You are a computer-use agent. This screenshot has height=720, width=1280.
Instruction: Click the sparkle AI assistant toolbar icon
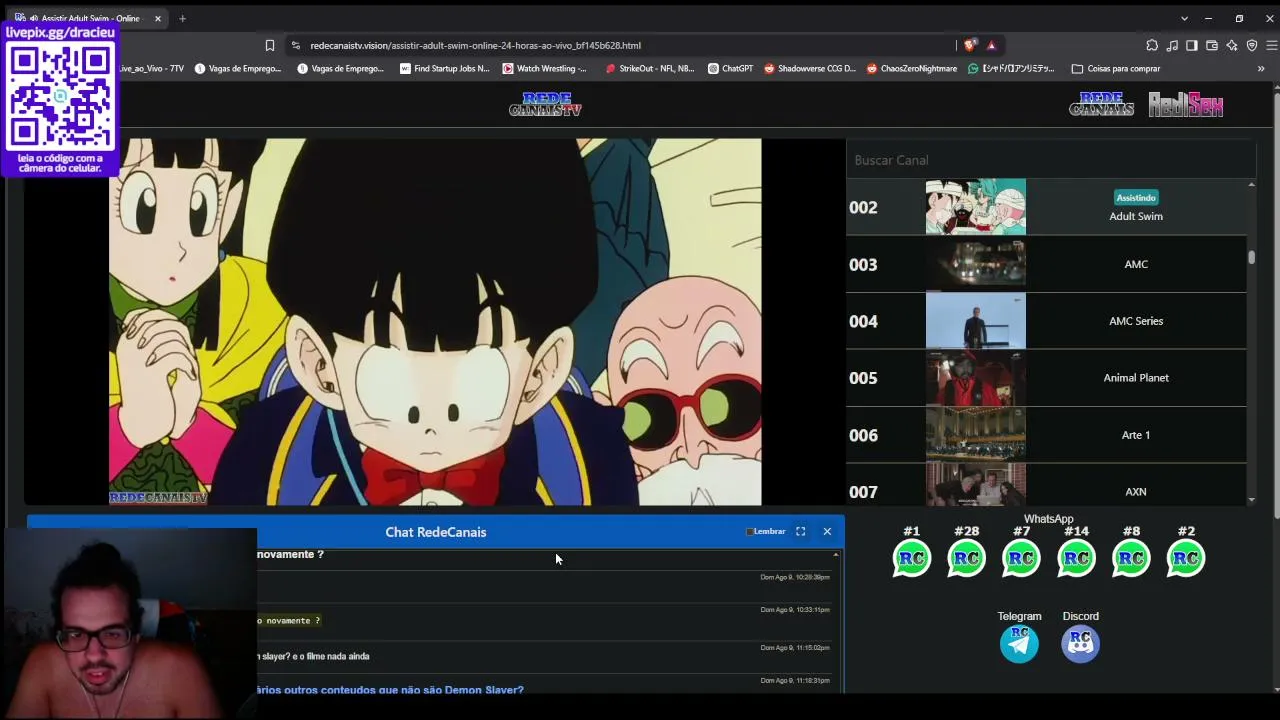tap(1232, 45)
